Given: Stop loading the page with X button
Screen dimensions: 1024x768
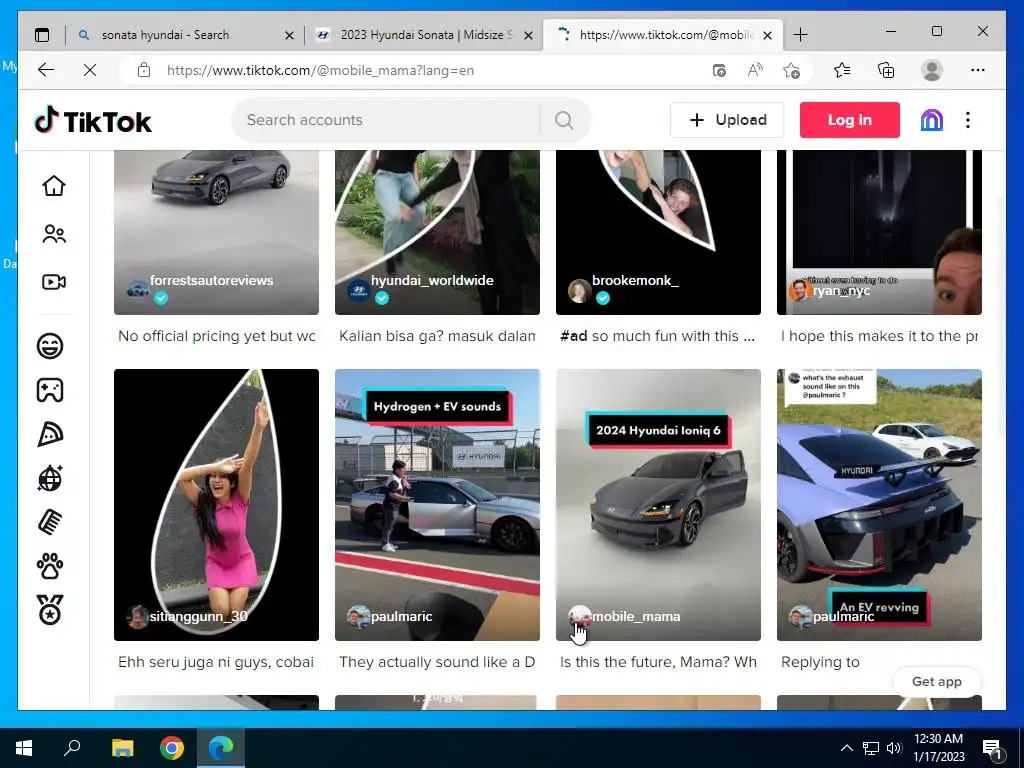Looking at the screenshot, I should coord(90,71).
